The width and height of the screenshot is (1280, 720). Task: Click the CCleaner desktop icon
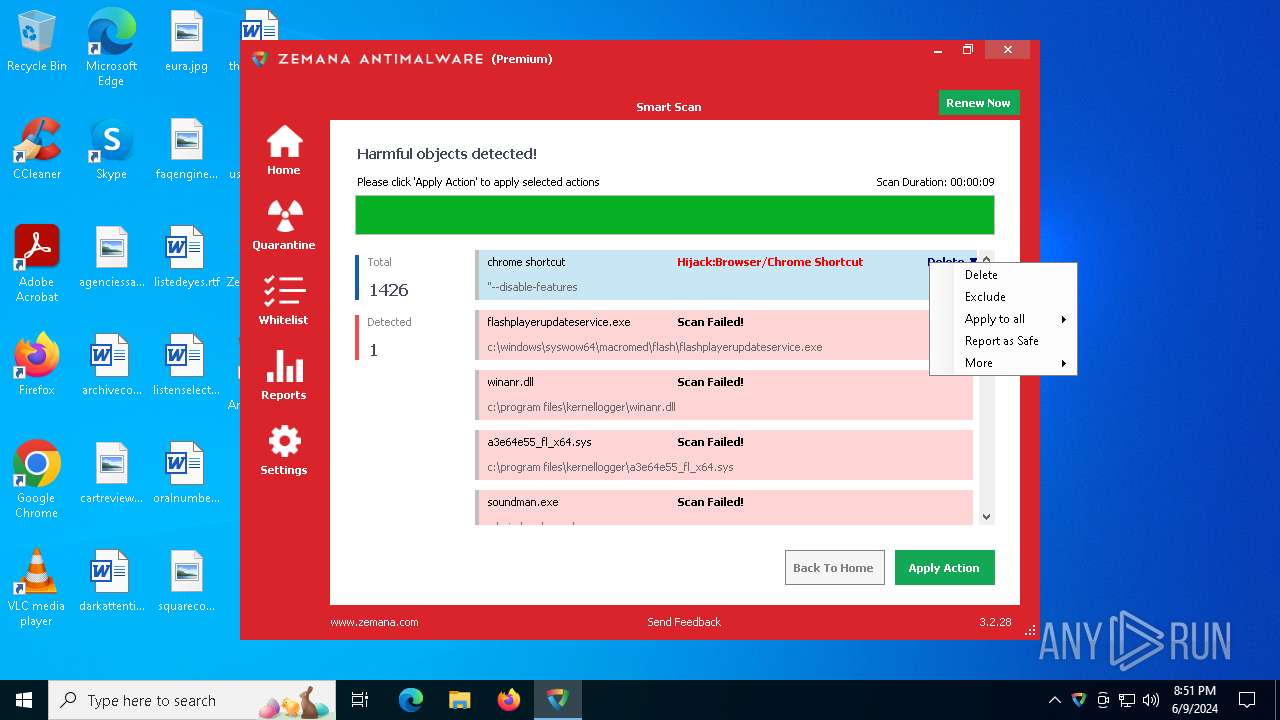click(x=37, y=150)
